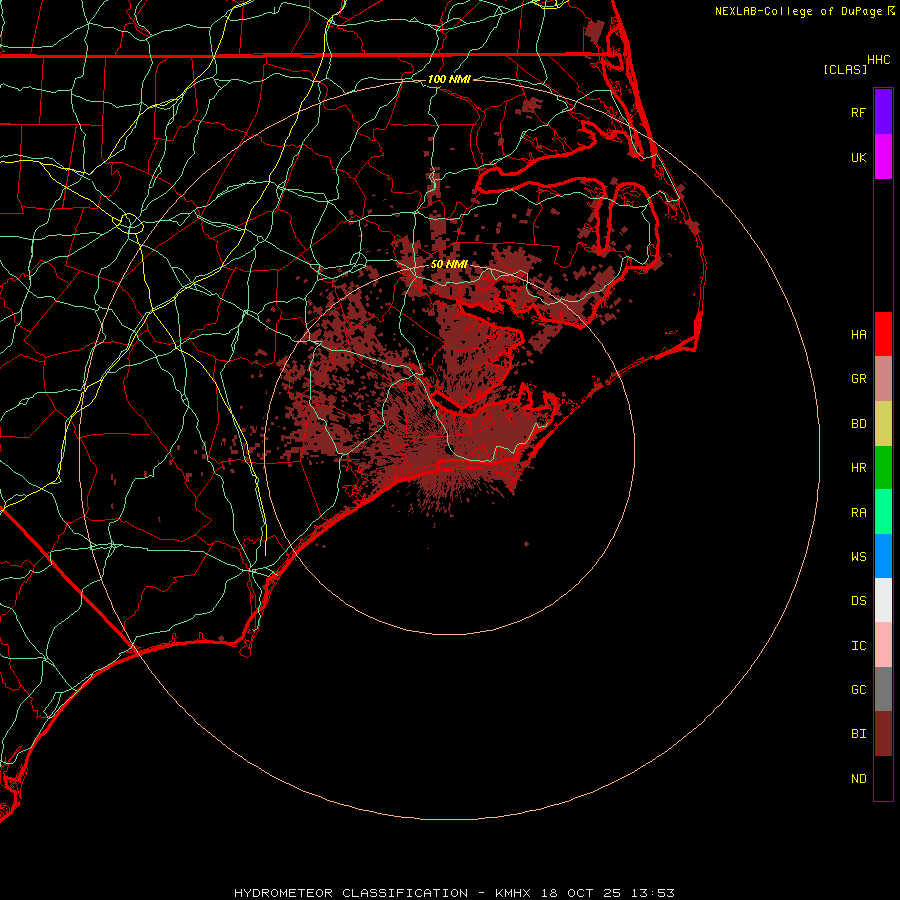The height and width of the screenshot is (900, 900).
Task: Select the blue WS legend swatch
Action: point(883,556)
